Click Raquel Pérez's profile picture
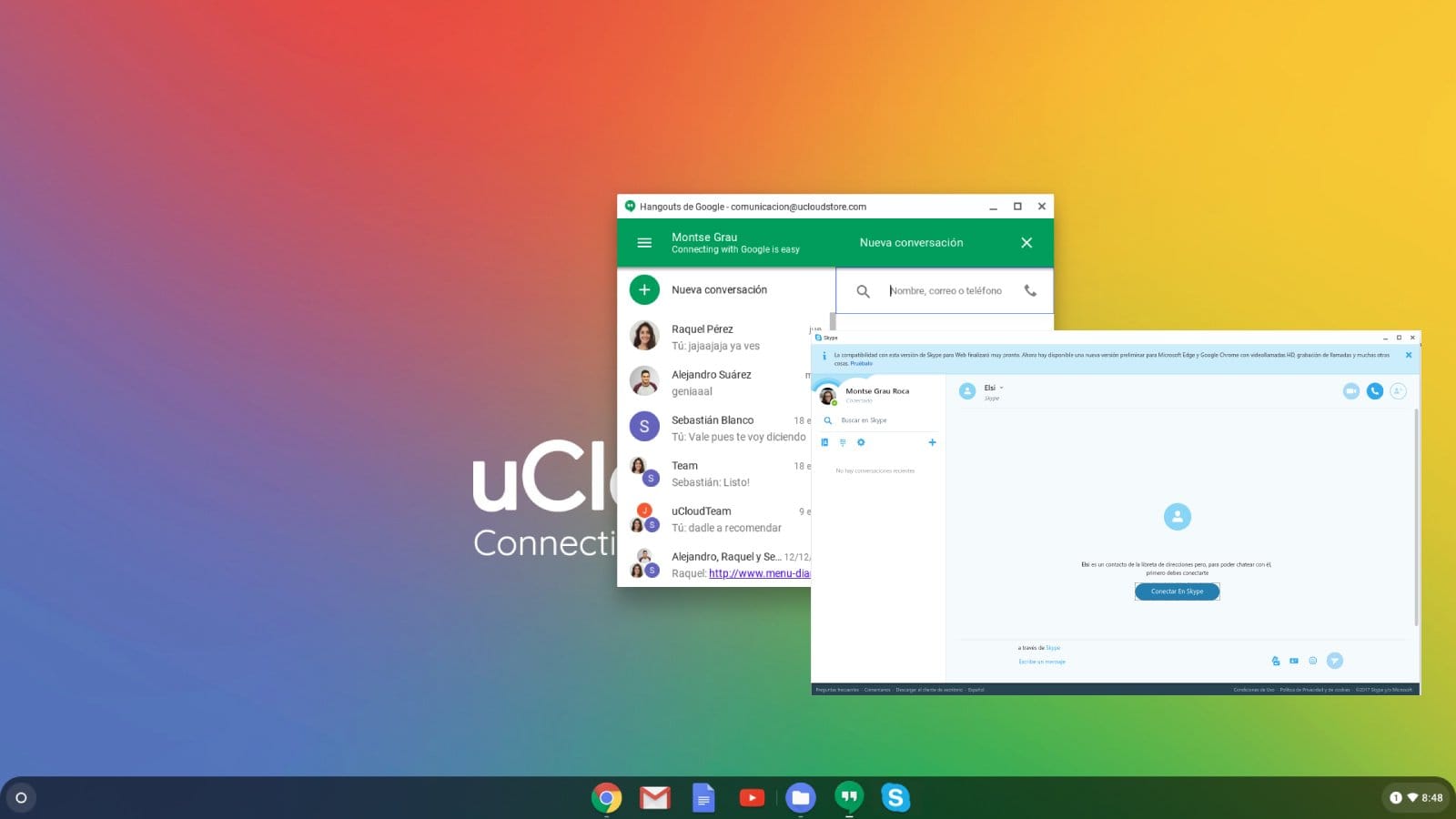This screenshot has height=819, width=1456. coord(644,336)
